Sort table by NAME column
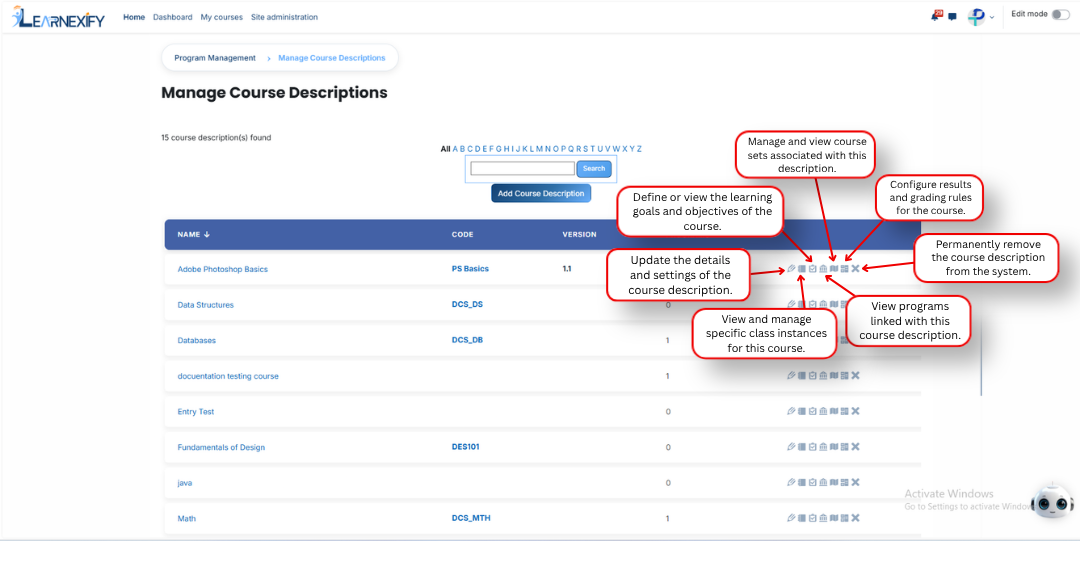This screenshot has width=1080, height=566. pyautogui.click(x=193, y=235)
